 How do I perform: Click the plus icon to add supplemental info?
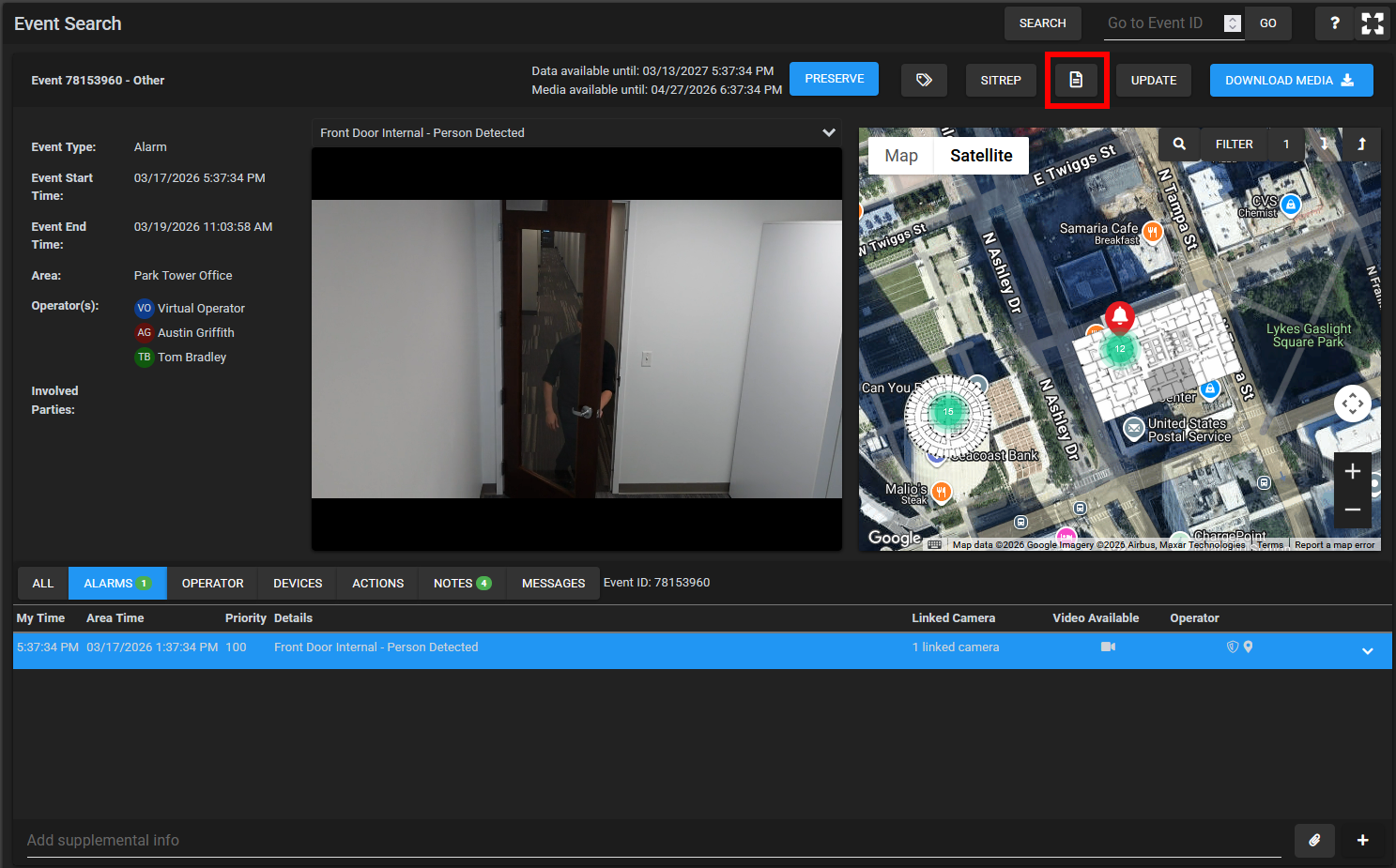click(x=1362, y=840)
